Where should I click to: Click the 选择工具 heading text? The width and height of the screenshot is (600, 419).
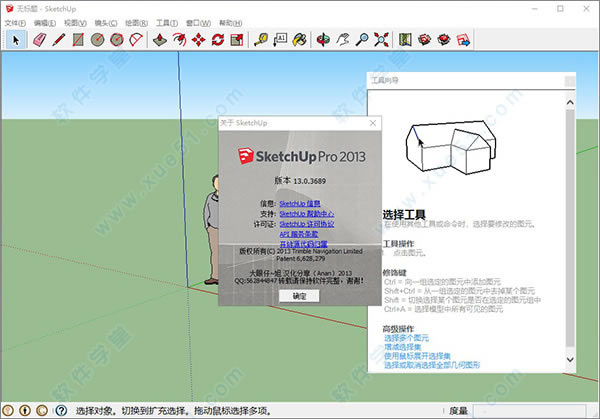click(x=404, y=215)
